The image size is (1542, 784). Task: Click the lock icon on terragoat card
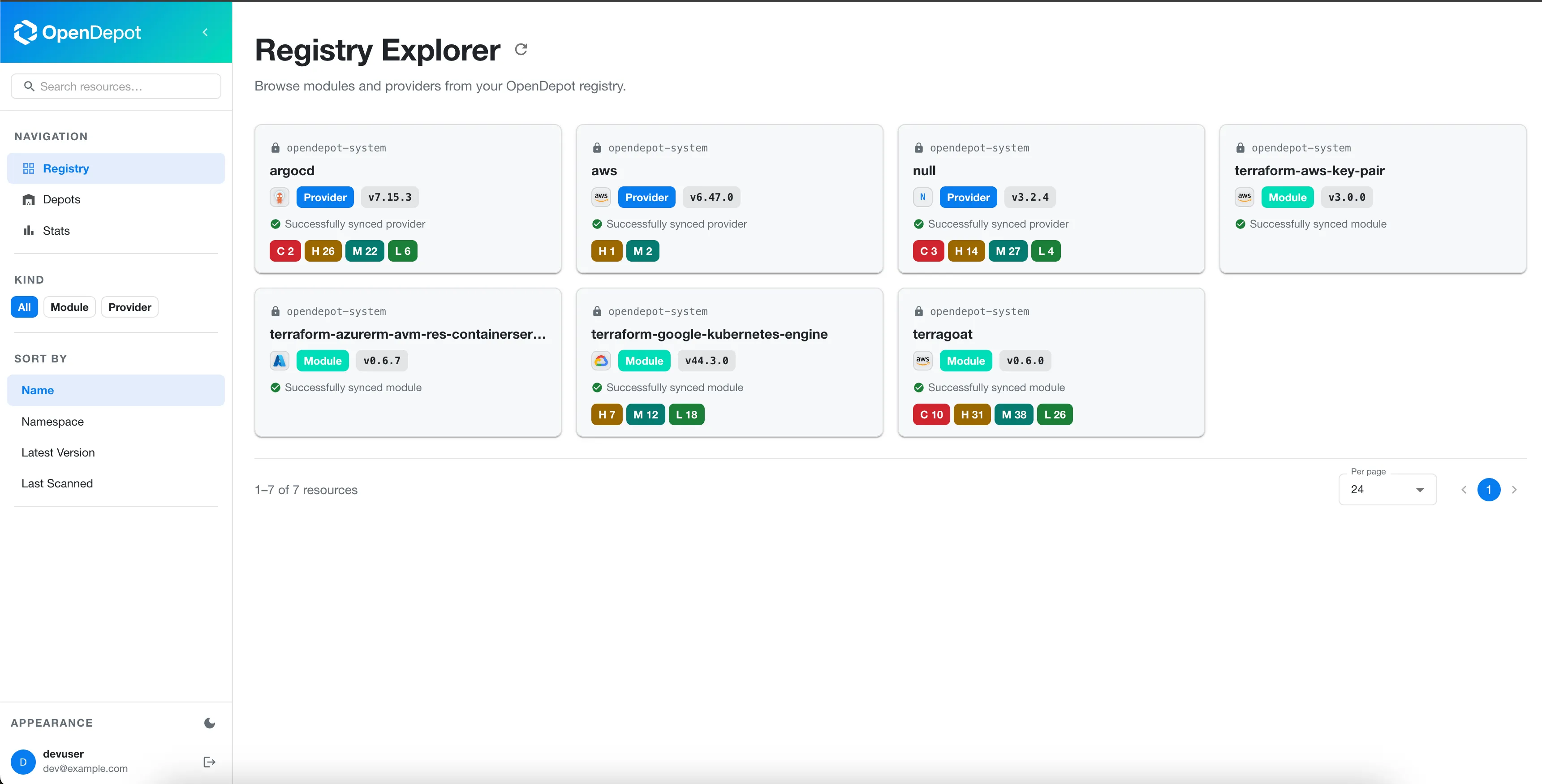[x=919, y=311]
